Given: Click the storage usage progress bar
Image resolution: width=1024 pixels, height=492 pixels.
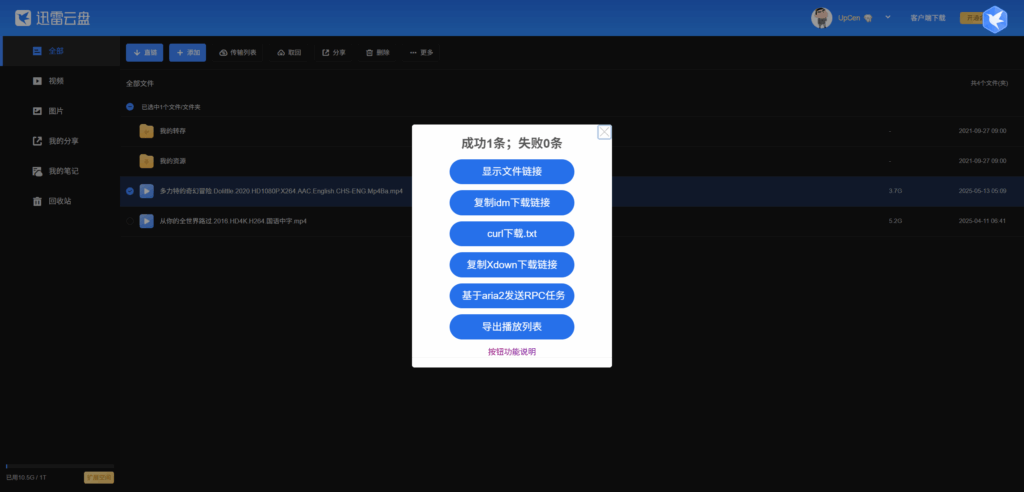Looking at the screenshot, I should pos(60,466).
